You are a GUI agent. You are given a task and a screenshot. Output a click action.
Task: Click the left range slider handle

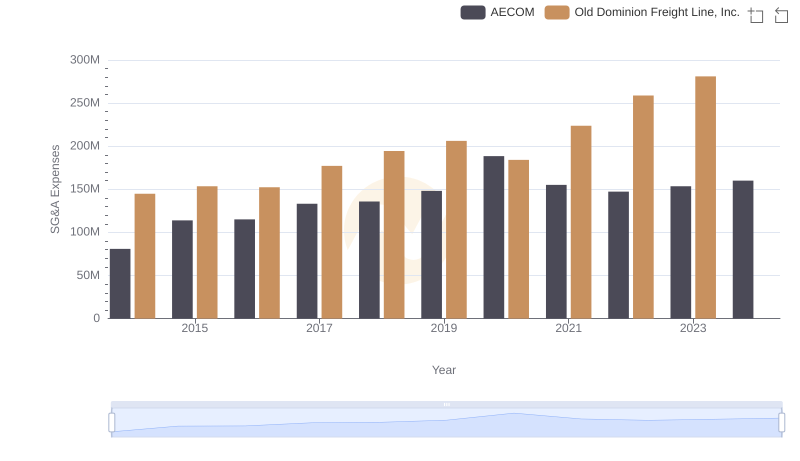(112, 423)
